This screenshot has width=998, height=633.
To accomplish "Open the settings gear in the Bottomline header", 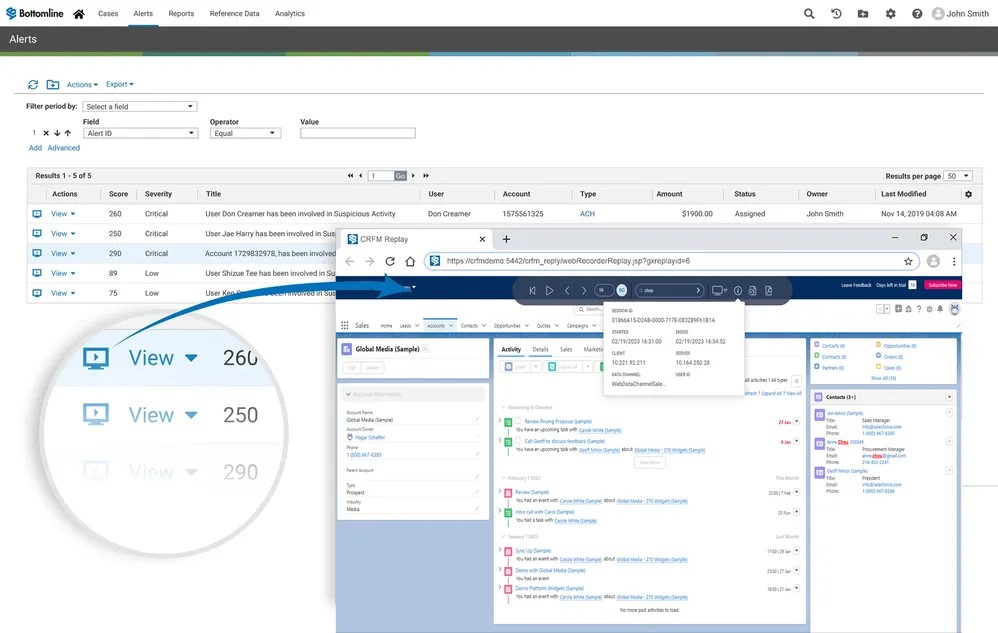I will pyautogui.click(x=890, y=13).
